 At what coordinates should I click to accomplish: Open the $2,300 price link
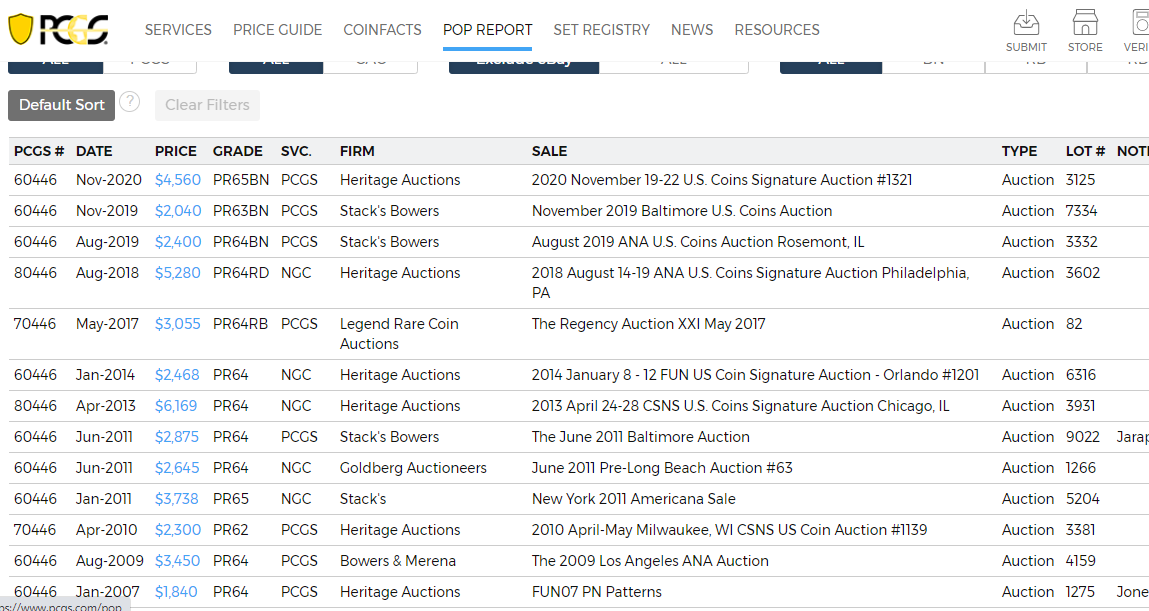pos(177,530)
